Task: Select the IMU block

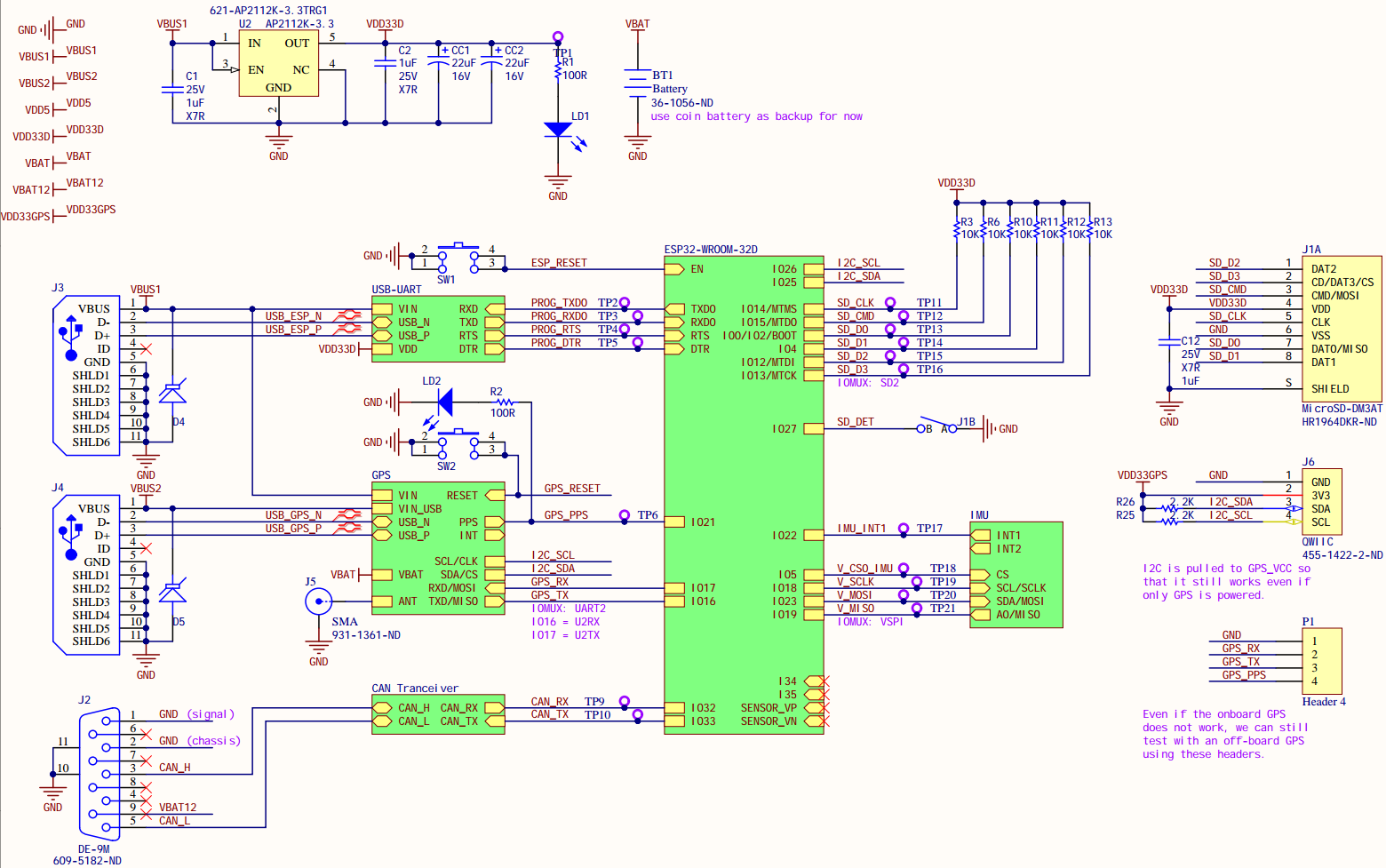Action: click(x=1016, y=575)
